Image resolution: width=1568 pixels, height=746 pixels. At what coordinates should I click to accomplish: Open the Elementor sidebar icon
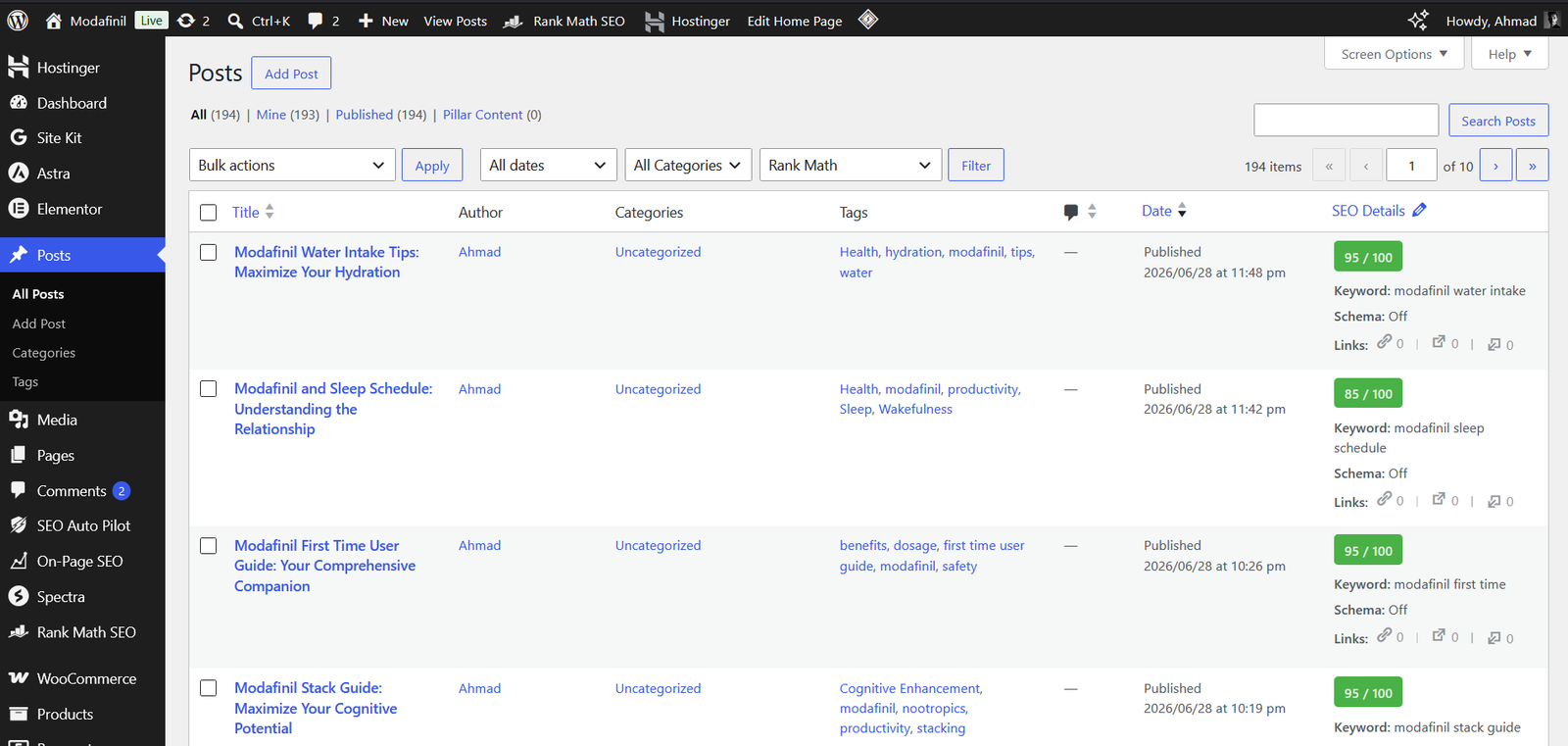(x=18, y=209)
